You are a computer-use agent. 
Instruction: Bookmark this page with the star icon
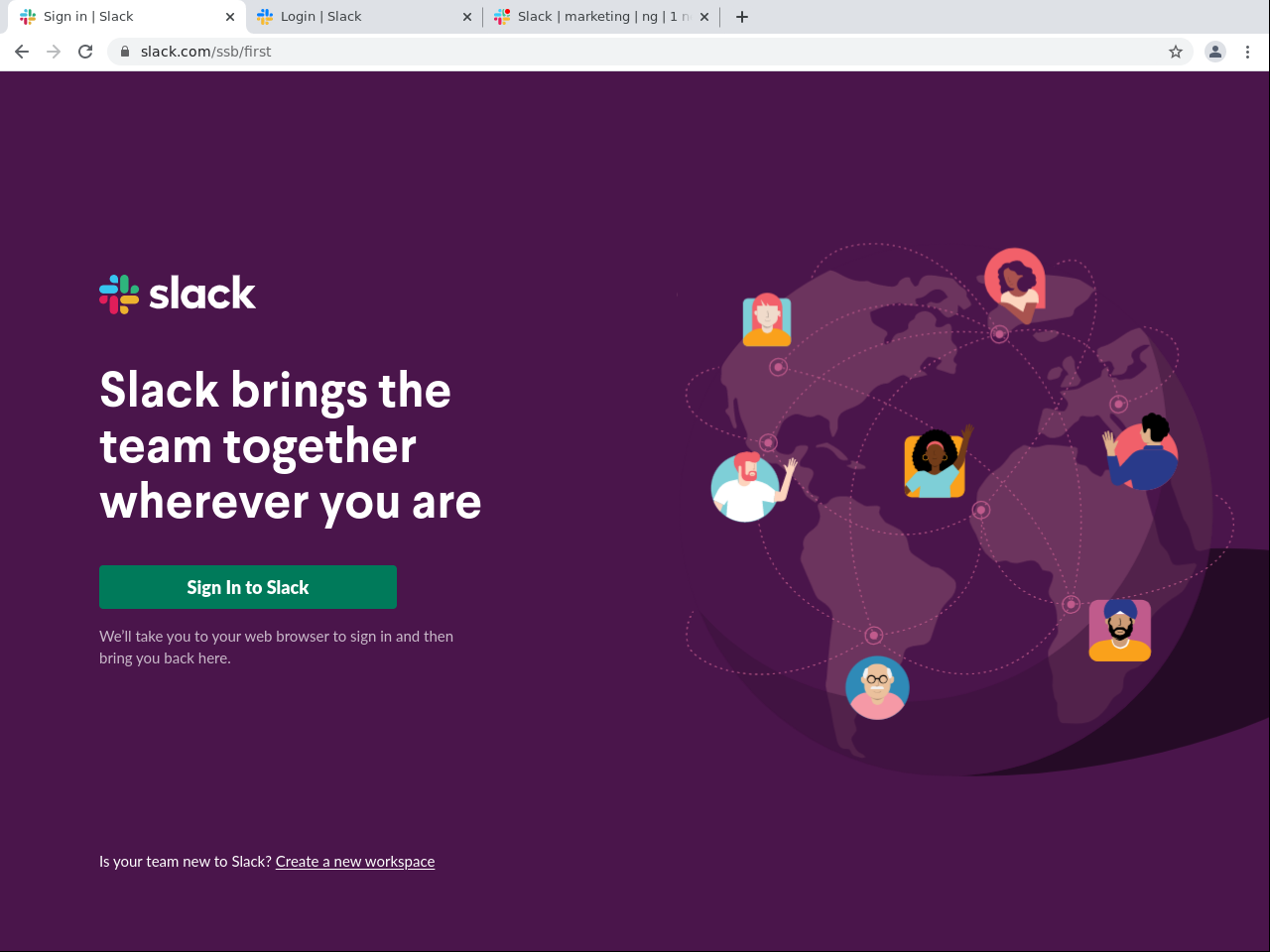(1176, 52)
